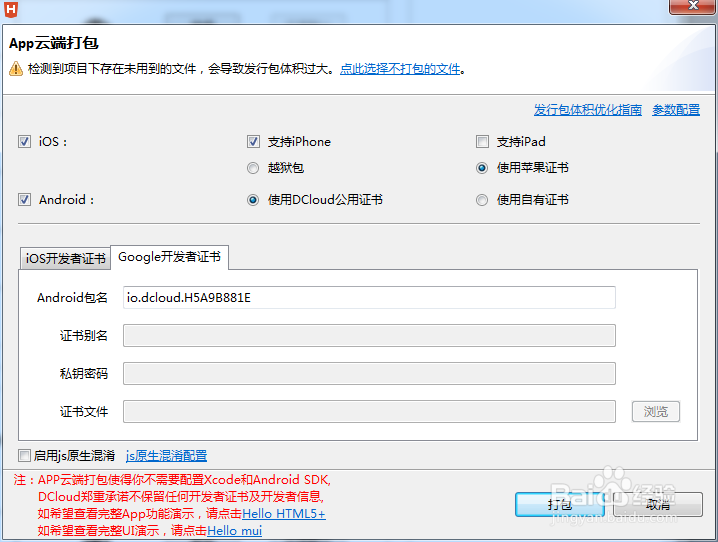
Task: Open the Hello HTML5+ link
Action: pyautogui.click(x=283, y=514)
